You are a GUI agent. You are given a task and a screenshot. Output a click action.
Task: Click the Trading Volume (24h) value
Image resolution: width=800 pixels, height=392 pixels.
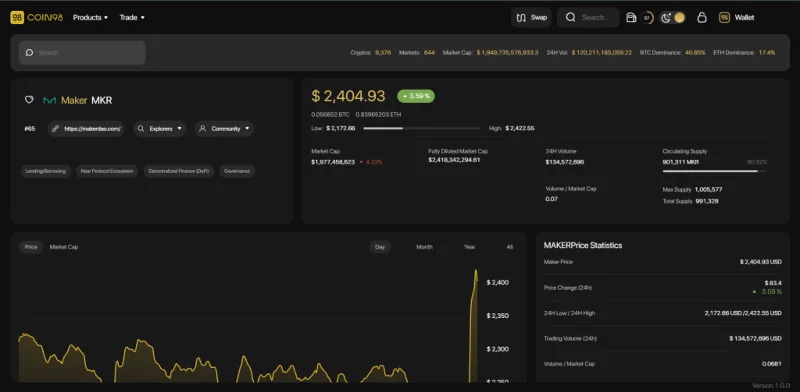pos(755,338)
